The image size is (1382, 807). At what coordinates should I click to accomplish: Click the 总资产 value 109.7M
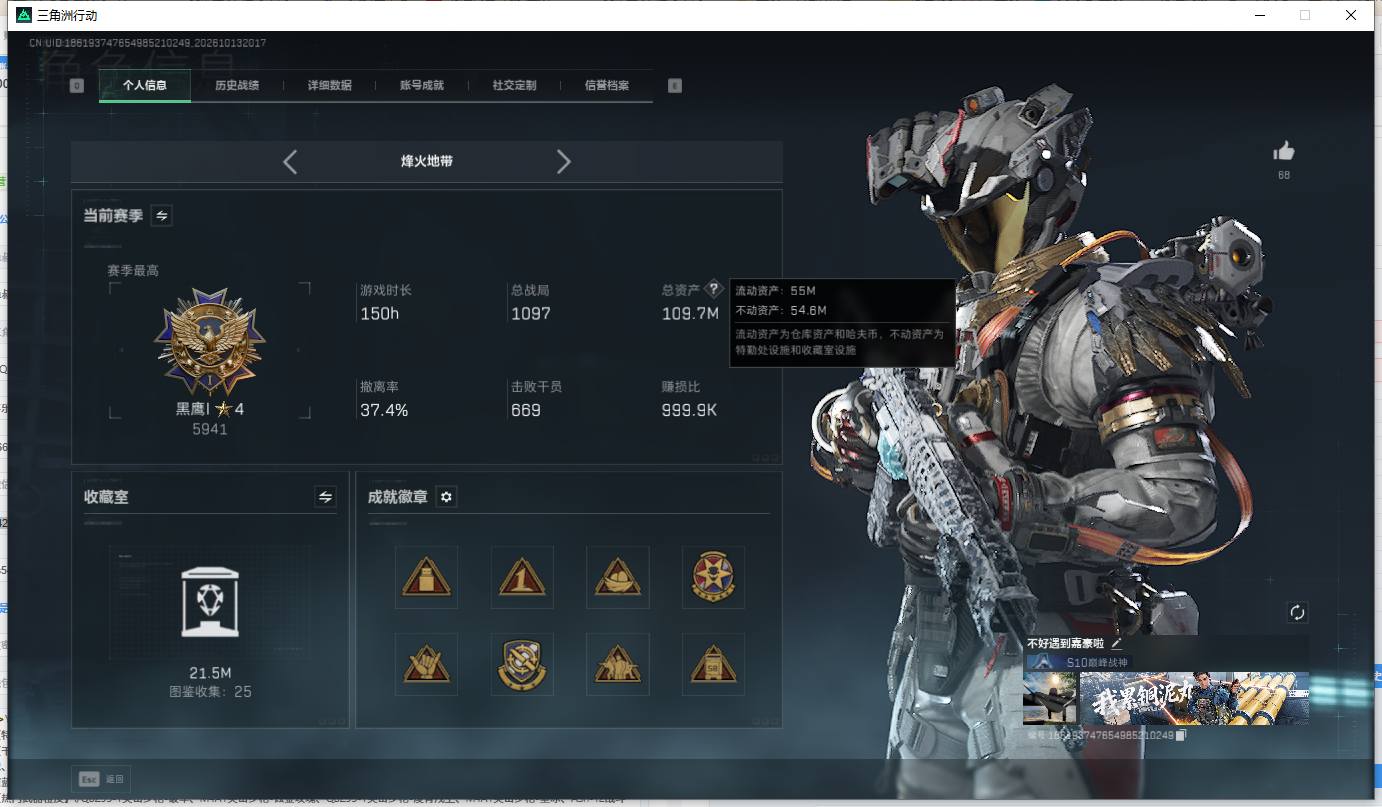(690, 313)
